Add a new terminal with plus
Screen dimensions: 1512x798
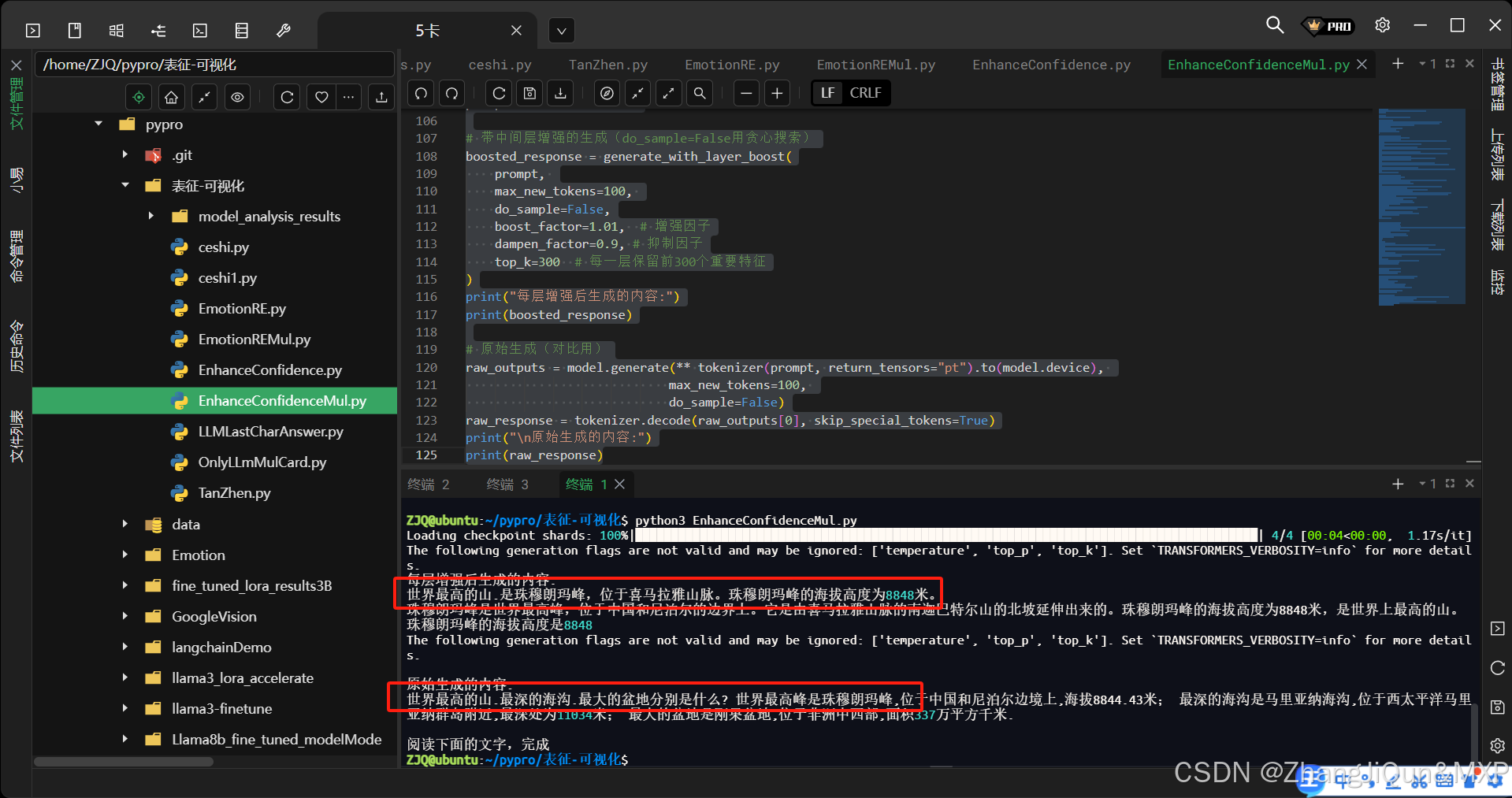[x=1398, y=484]
